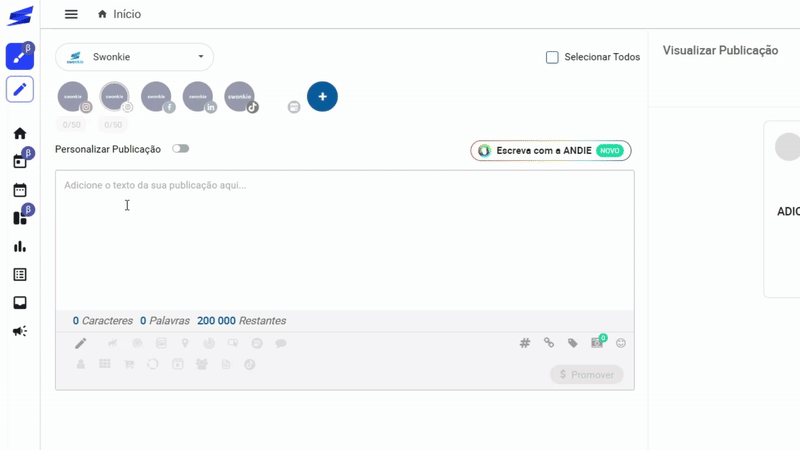Select the Facebook Swonkie profile avatar
Image resolution: width=800 pixels, height=450 pixels.
(156, 97)
